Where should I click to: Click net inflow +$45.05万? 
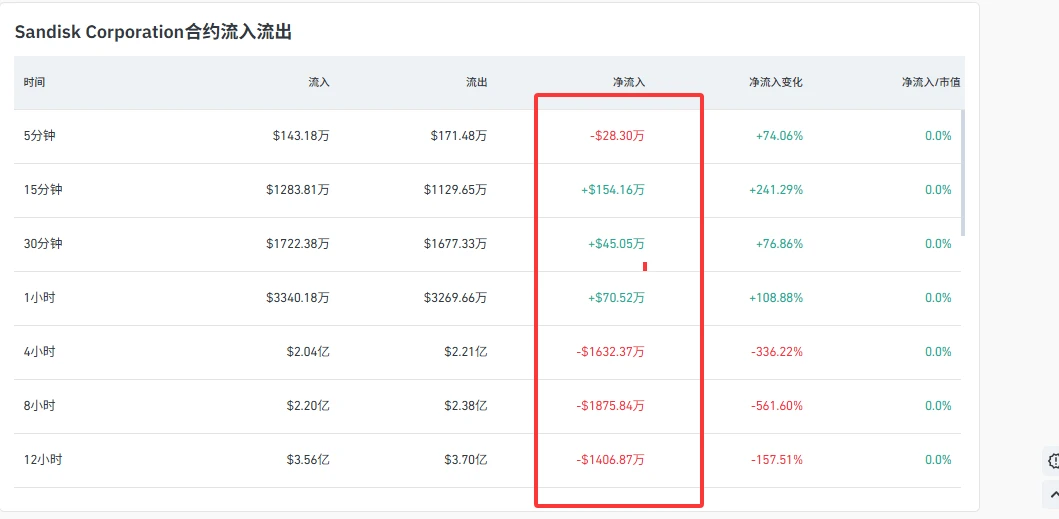617,244
